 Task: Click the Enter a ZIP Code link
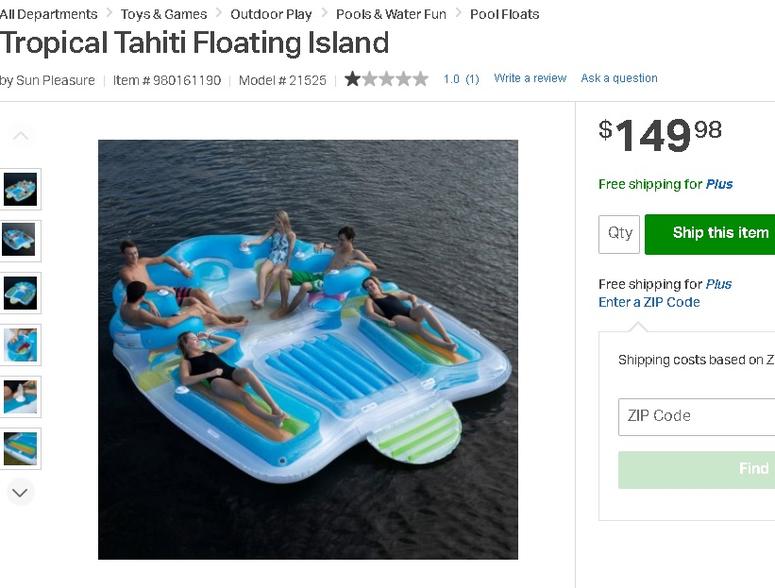coord(649,302)
